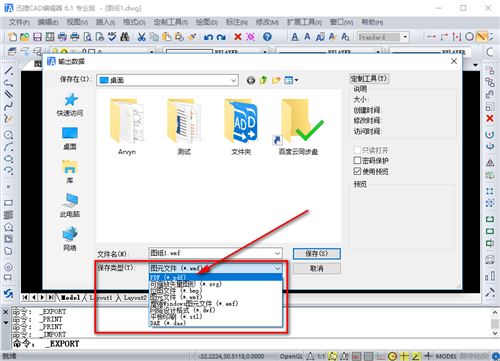Click the Up one level folder icon
The image size is (500, 361).
point(263,80)
